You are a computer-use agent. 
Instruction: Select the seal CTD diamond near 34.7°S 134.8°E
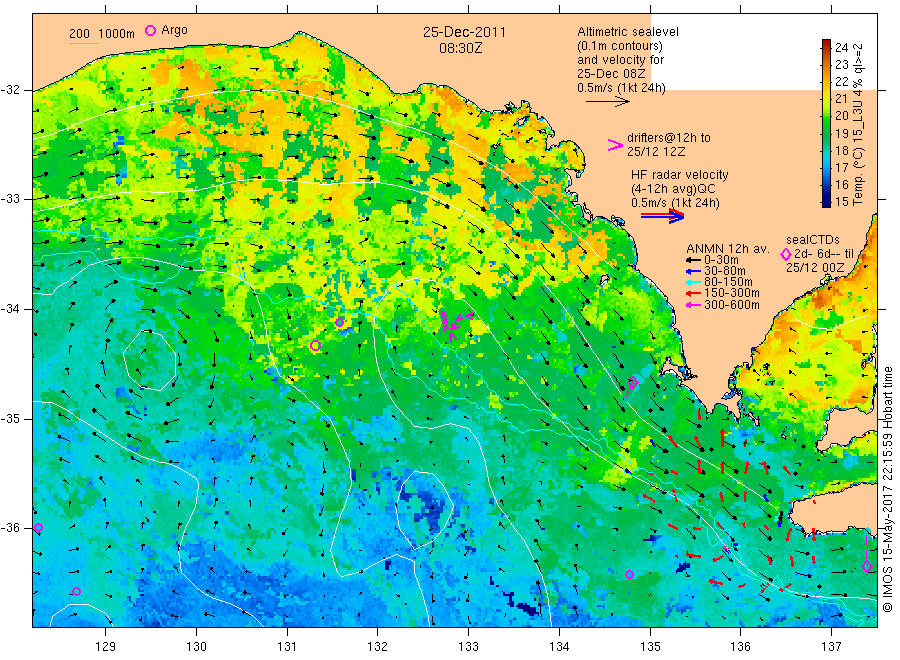(x=633, y=382)
